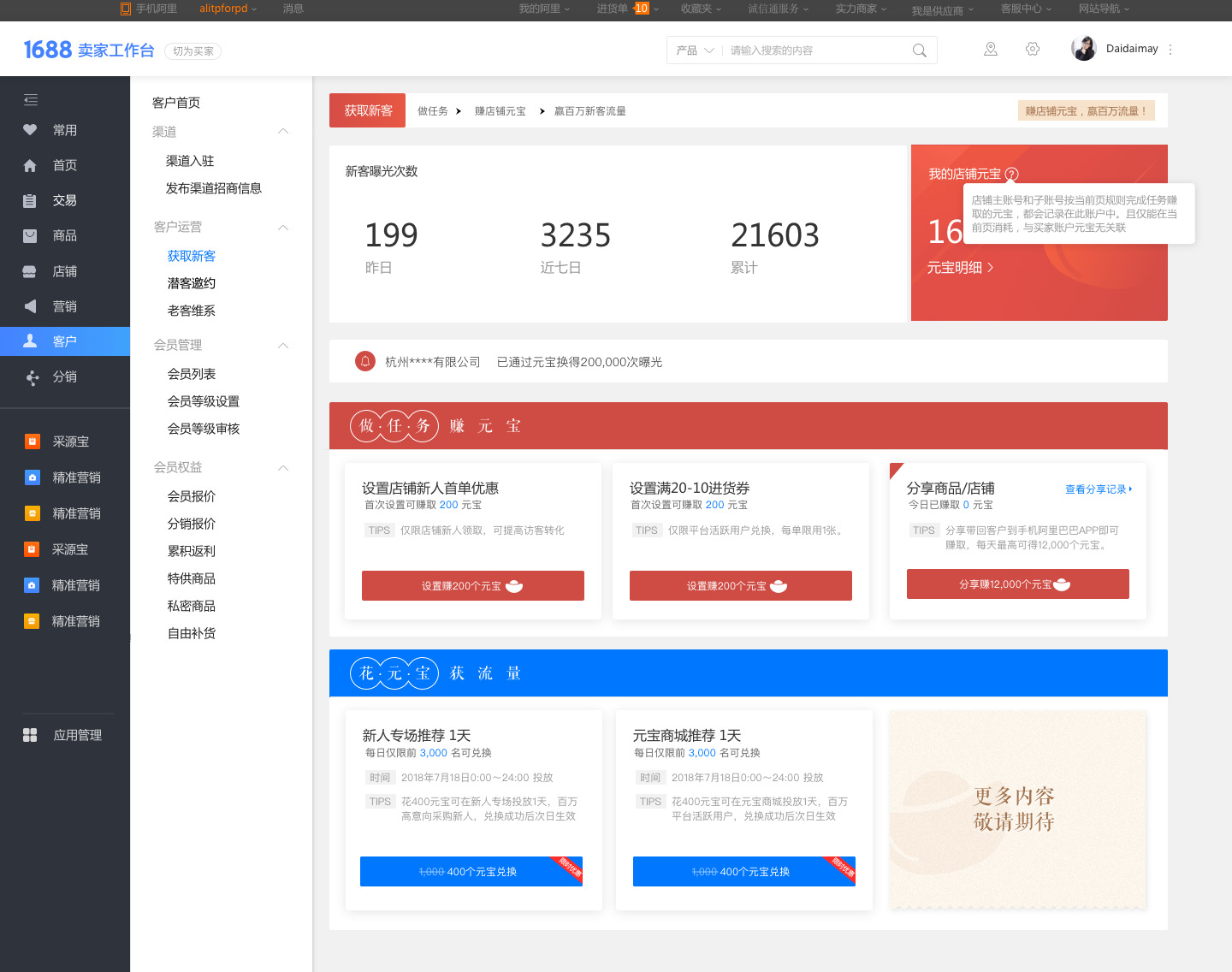The width and height of the screenshot is (1232, 972).
Task: Click the 我的店铺元宝 help question mark
Action: pyautogui.click(x=1012, y=174)
